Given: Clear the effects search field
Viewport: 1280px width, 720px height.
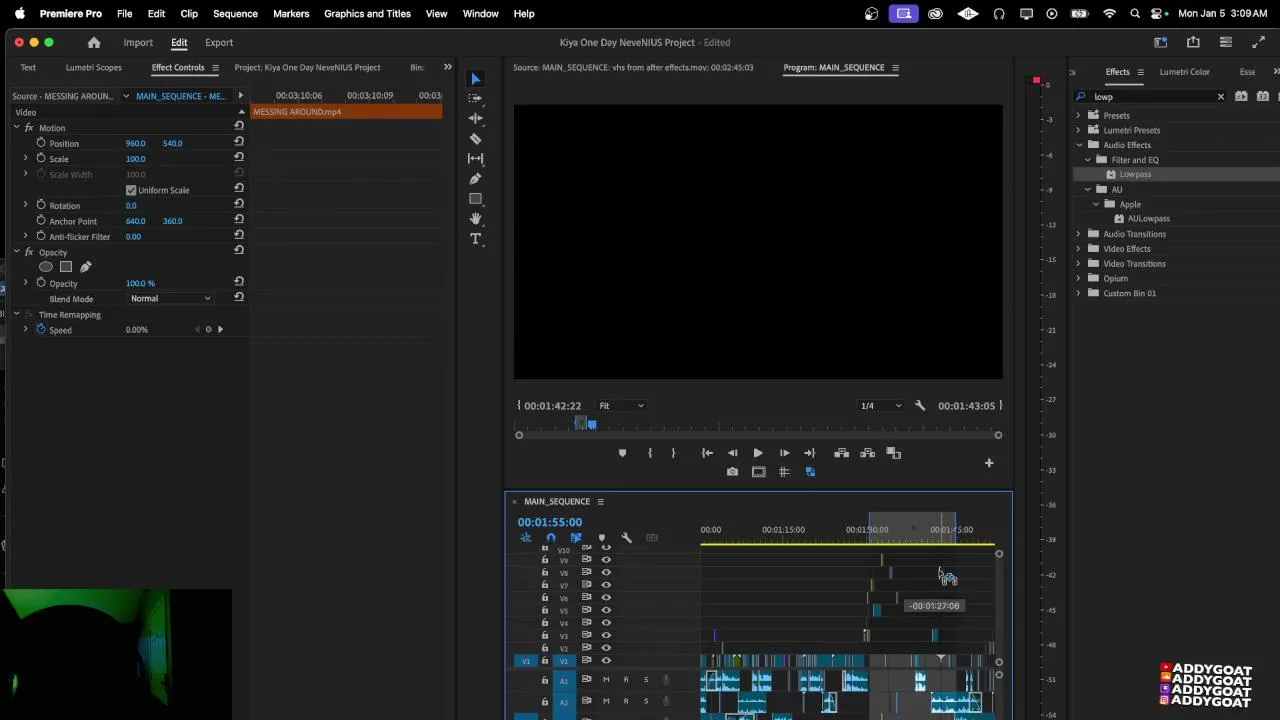Looking at the screenshot, I should pos(1220,97).
